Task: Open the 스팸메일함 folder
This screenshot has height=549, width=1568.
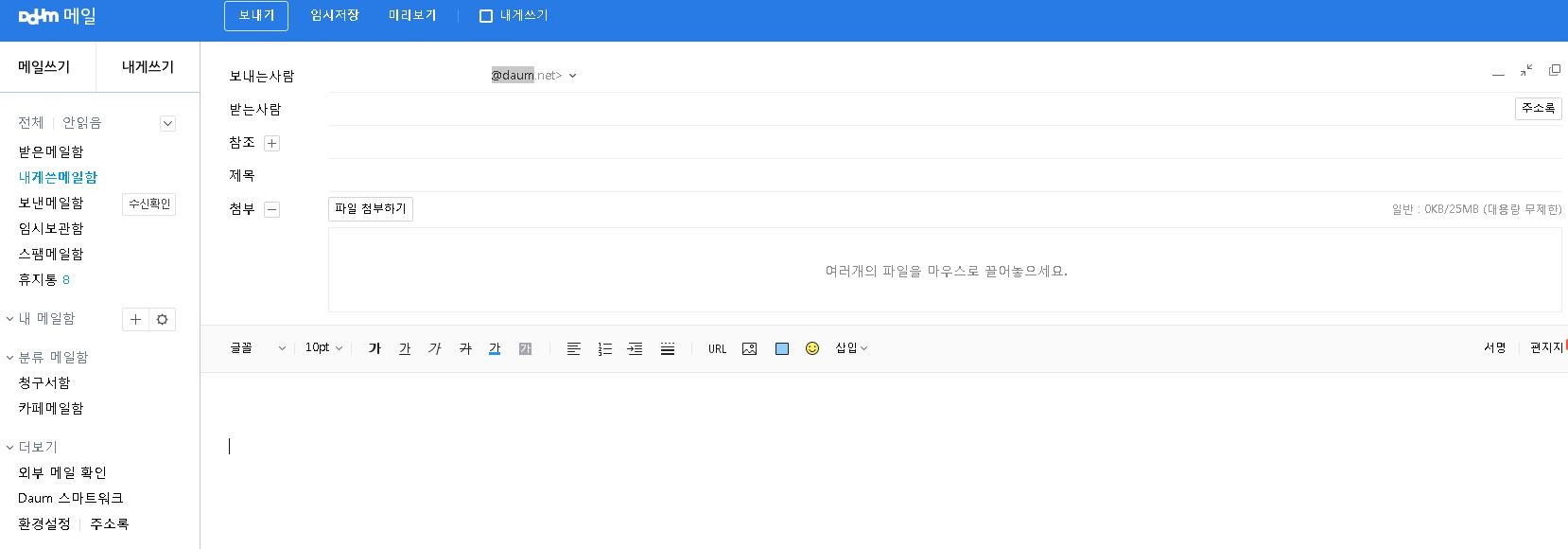Action: (51, 254)
